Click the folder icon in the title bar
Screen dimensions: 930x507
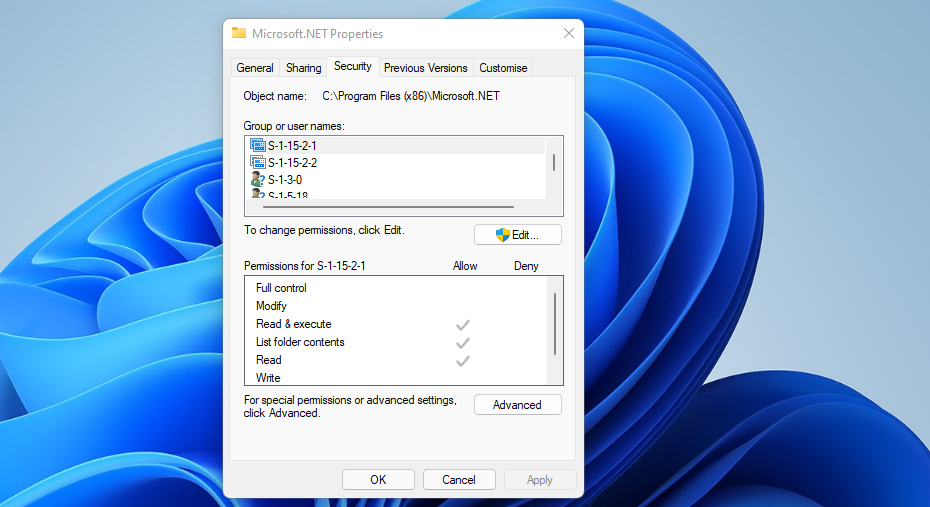point(239,33)
